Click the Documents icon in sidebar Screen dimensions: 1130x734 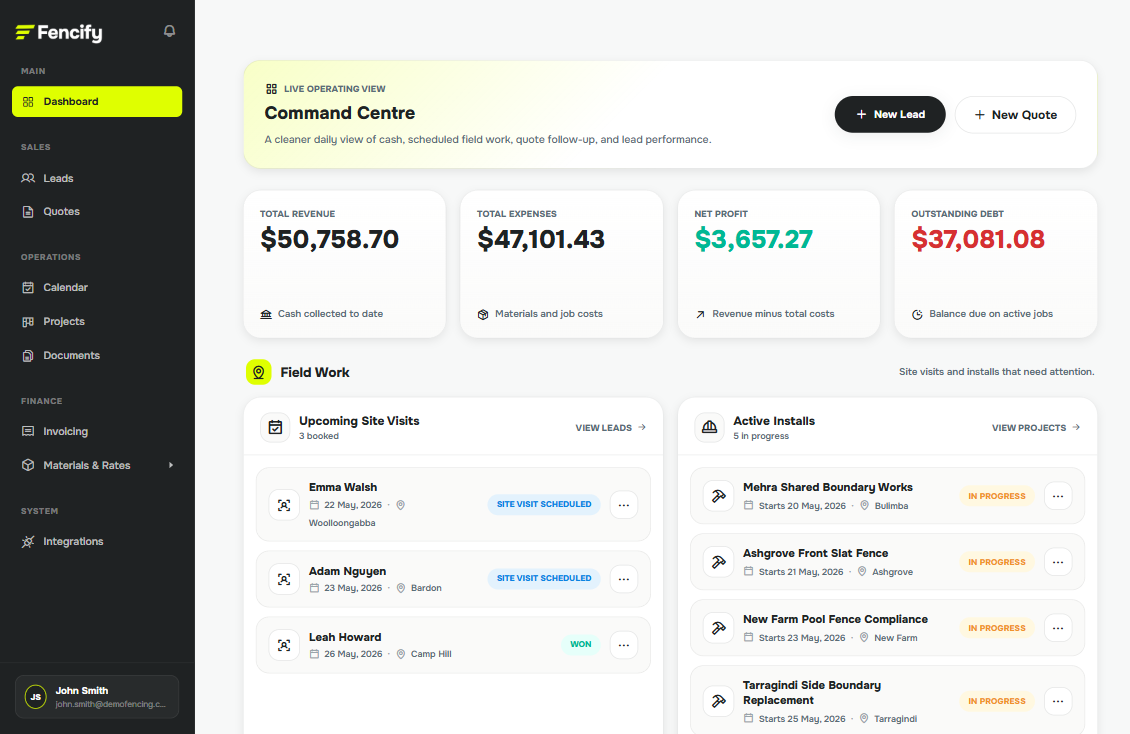pos(28,355)
